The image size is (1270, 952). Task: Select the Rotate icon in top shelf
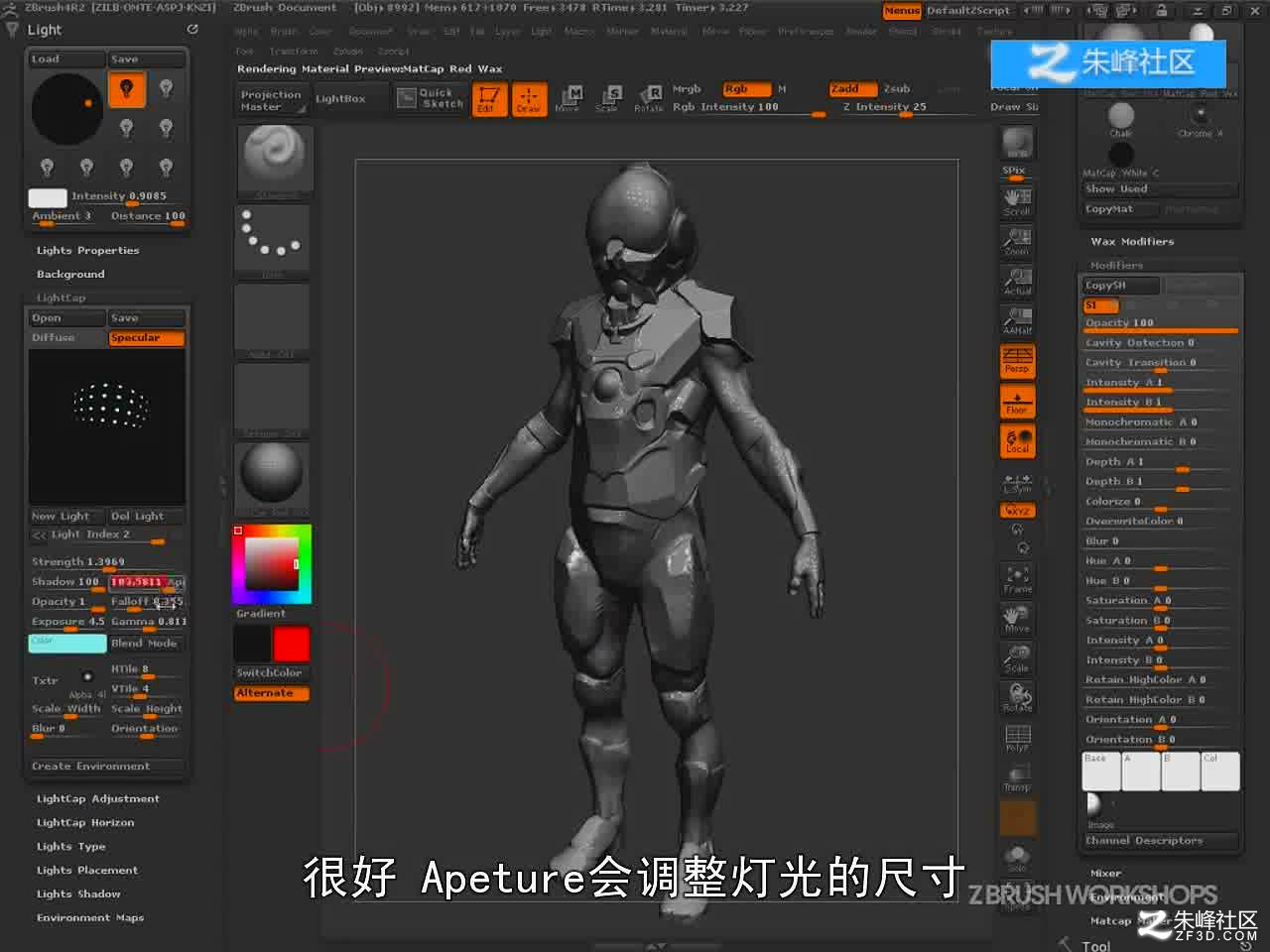coord(649,99)
